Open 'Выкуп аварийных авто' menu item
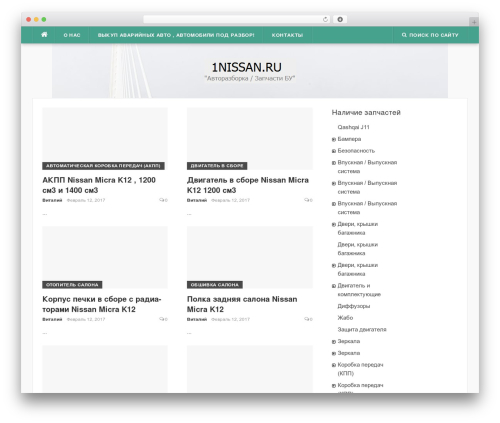Image resolution: width=500 pixels, height=423 pixels. click(176, 35)
